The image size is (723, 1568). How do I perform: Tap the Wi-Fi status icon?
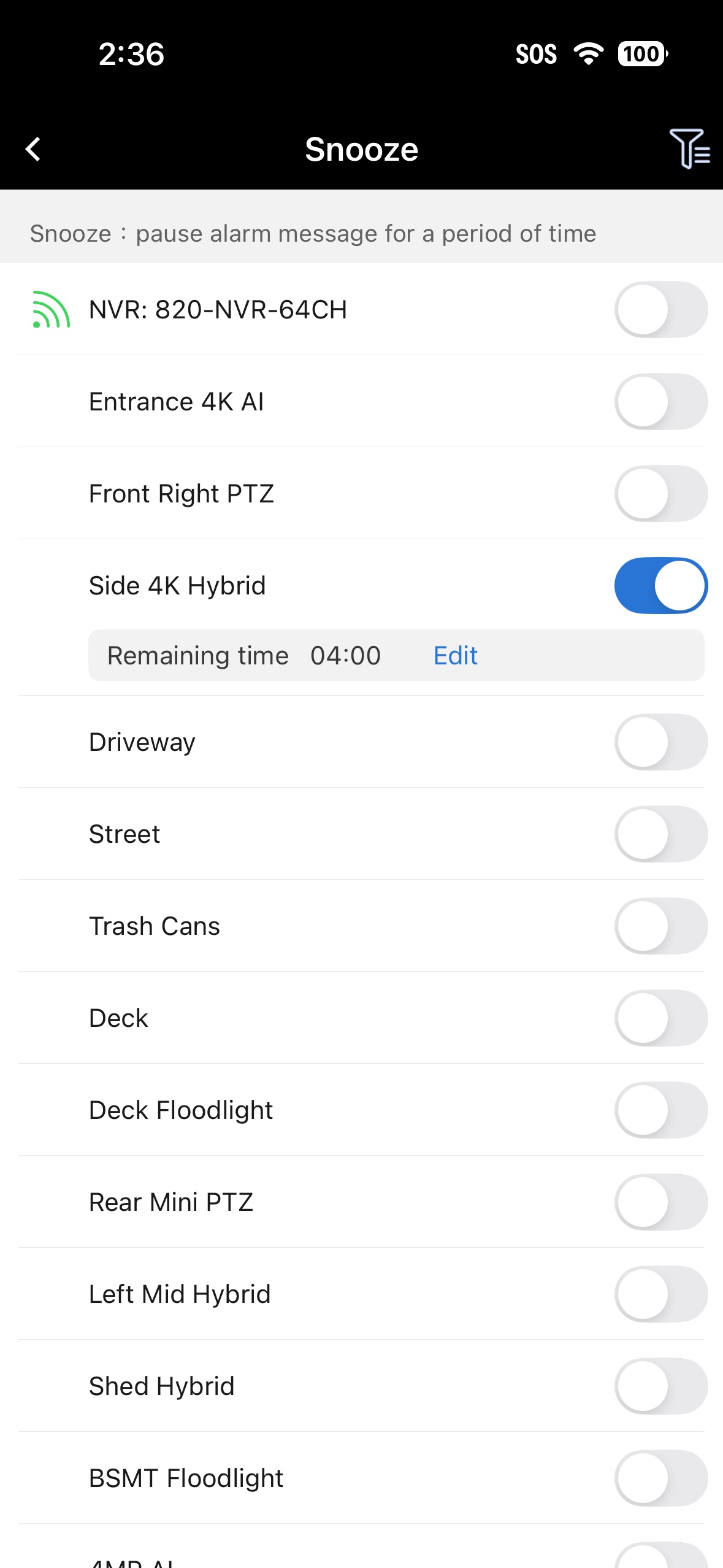(x=589, y=54)
